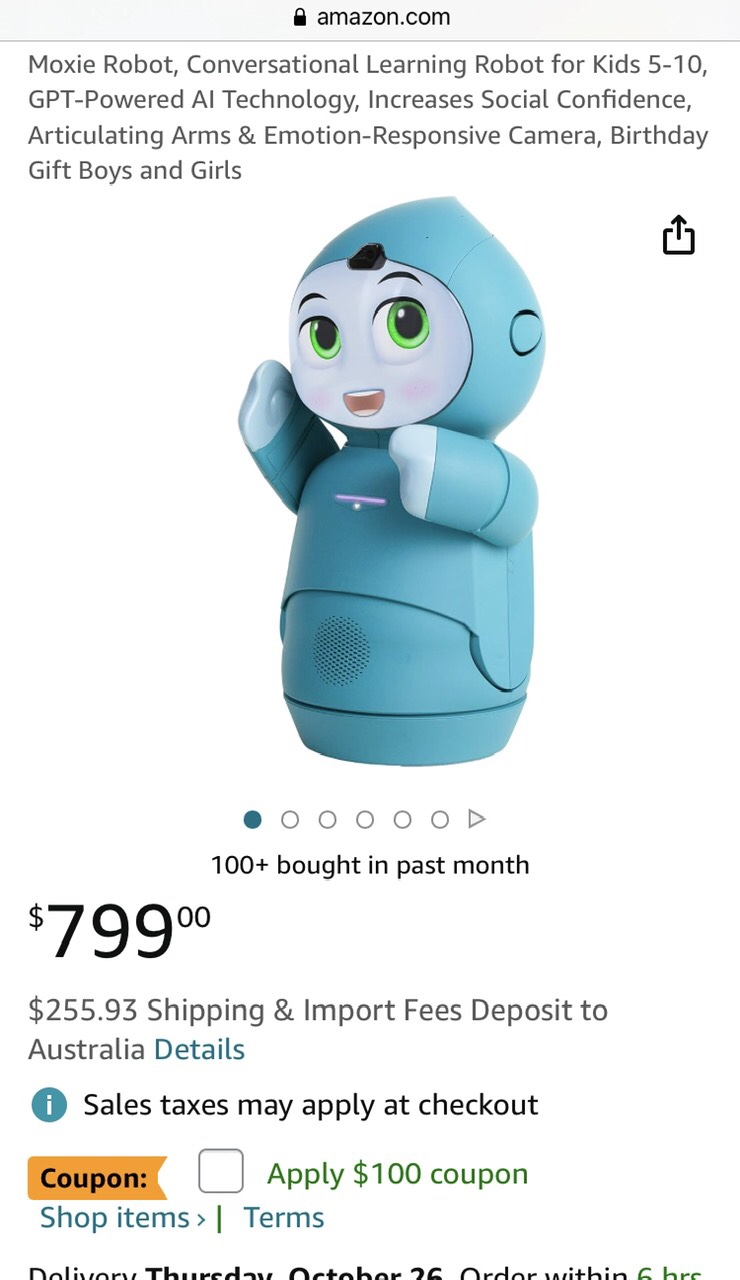Tap the info icon beside sales taxes notice
Screen dimensions: 740x1280
[48, 1105]
